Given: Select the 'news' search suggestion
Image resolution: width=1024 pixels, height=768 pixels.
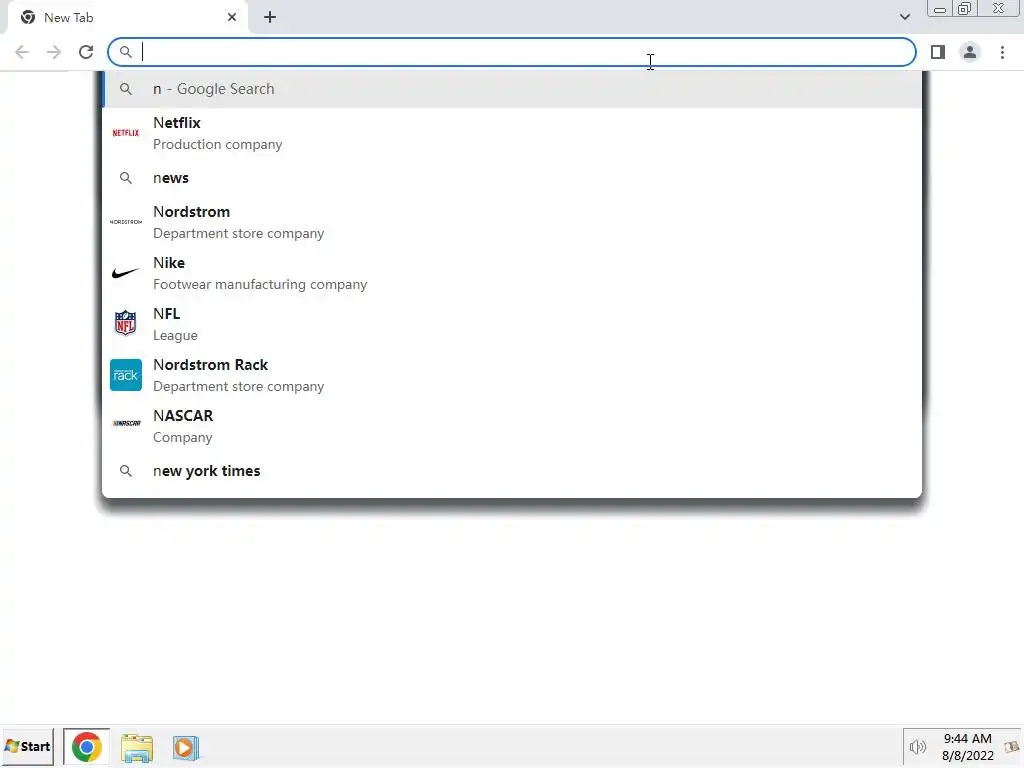Looking at the screenshot, I should tap(512, 178).
